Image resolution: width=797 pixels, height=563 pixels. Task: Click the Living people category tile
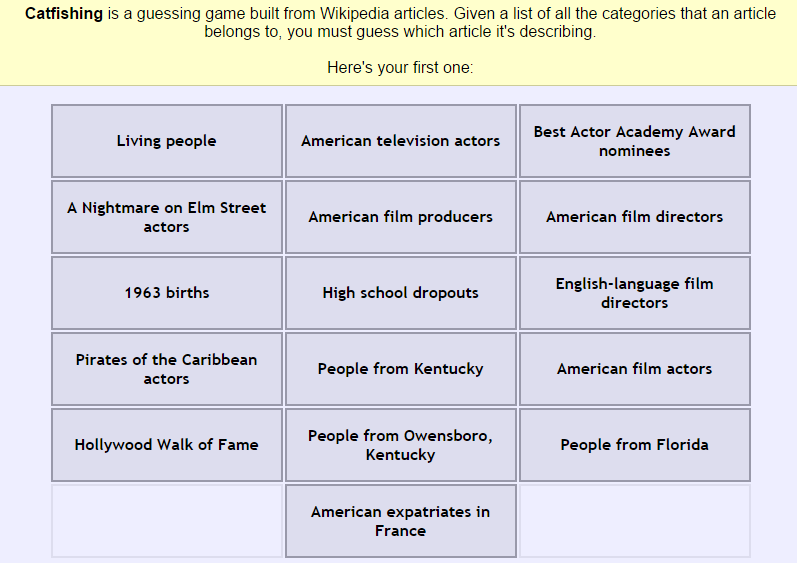[x=166, y=141]
